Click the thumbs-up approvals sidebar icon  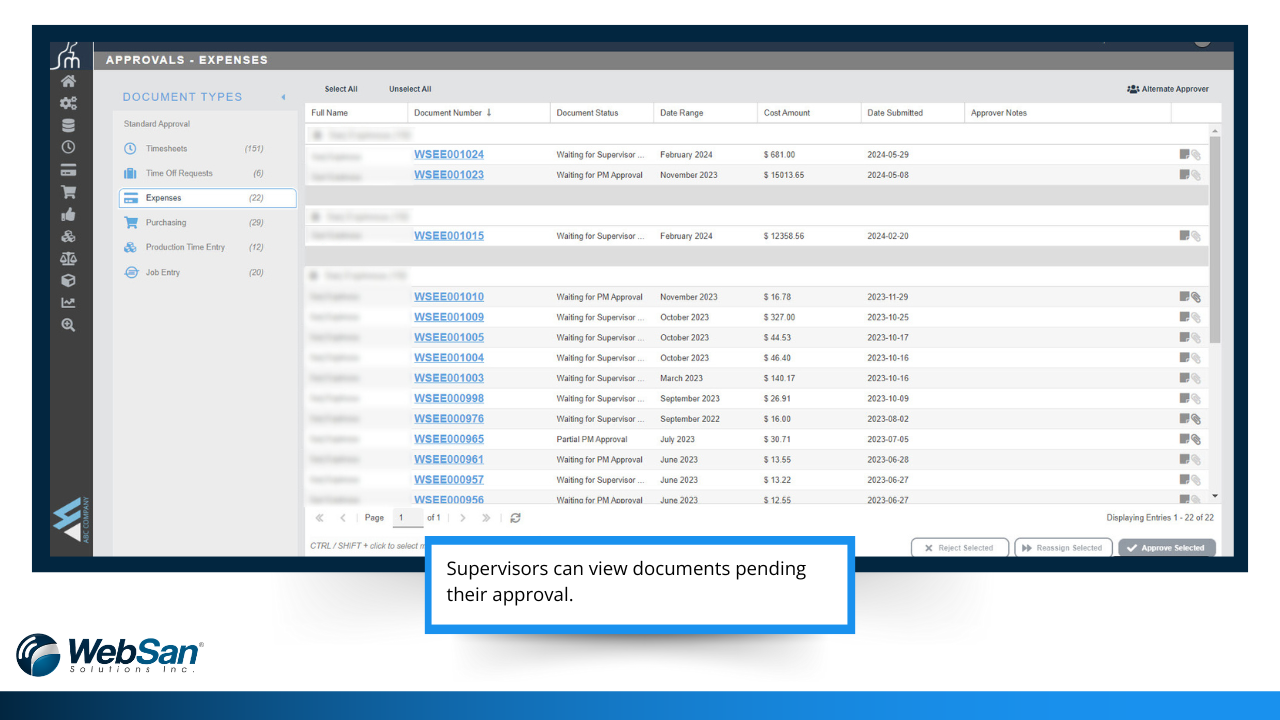[x=68, y=214]
